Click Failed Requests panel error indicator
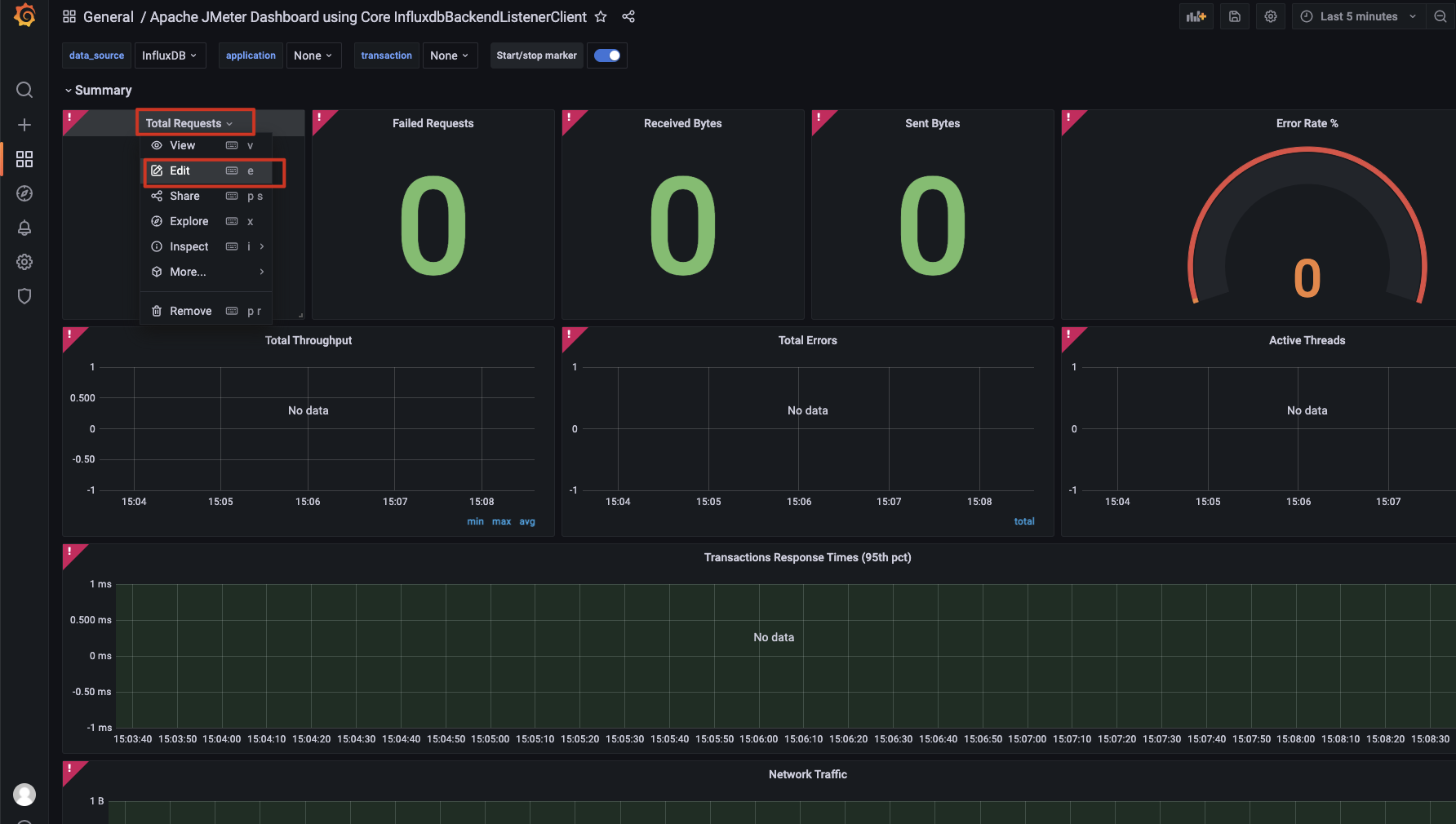The width and height of the screenshot is (1456, 824). click(x=320, y=117)
